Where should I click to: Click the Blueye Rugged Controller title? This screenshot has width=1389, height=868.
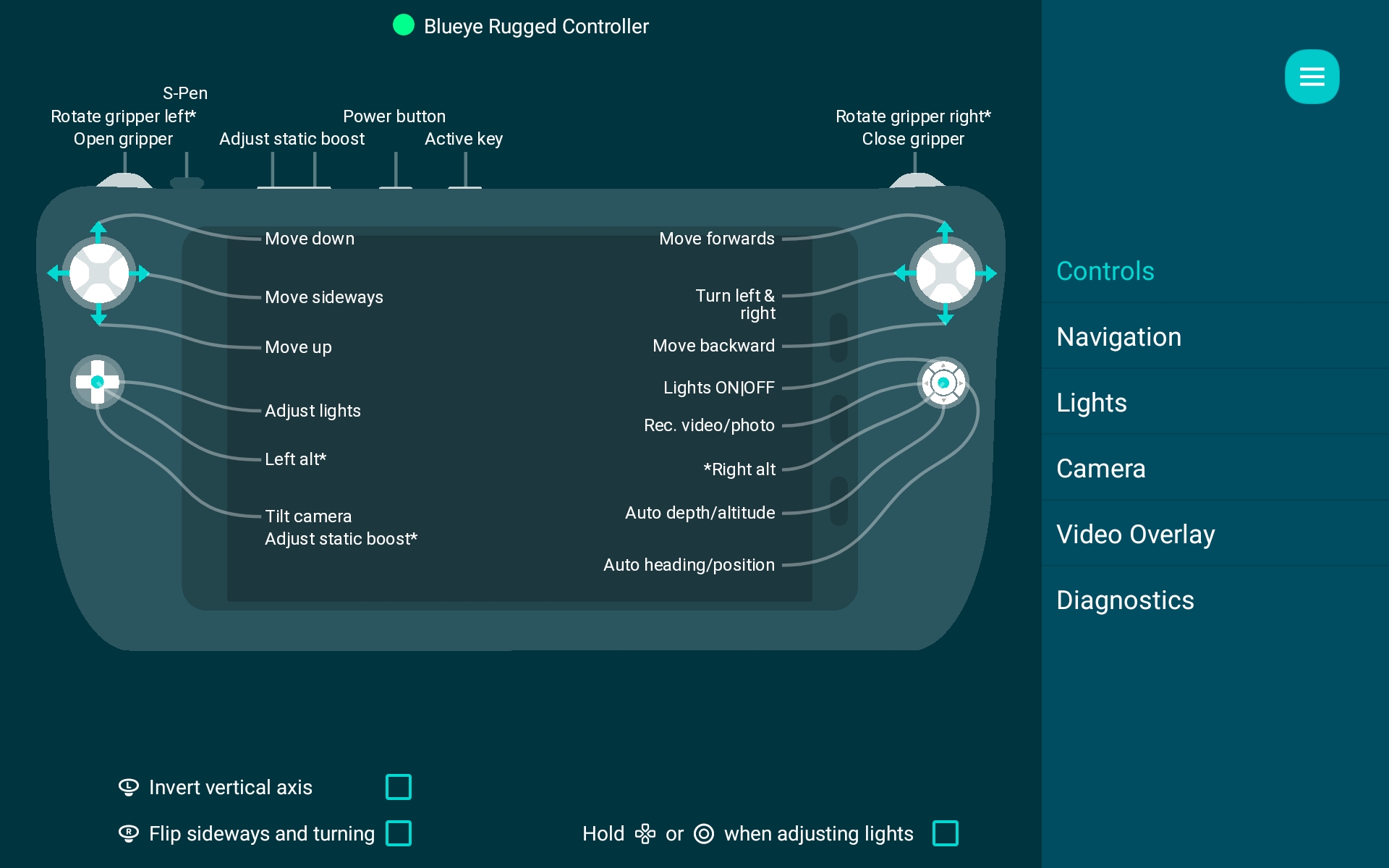pyautogui.click(x=536, y=27)
